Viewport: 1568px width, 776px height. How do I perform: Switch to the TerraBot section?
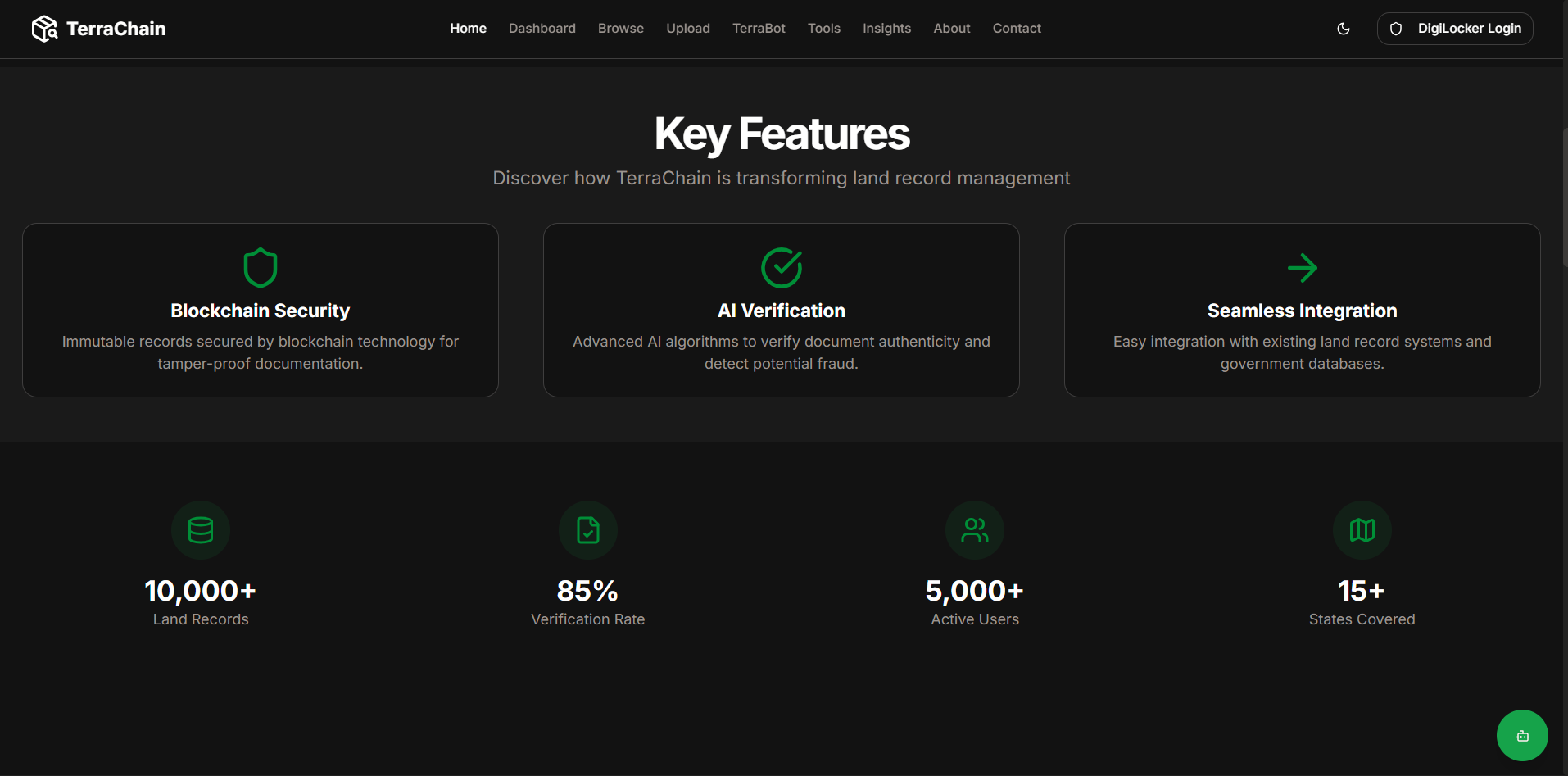pyautogui.click(x=759, y=28)
